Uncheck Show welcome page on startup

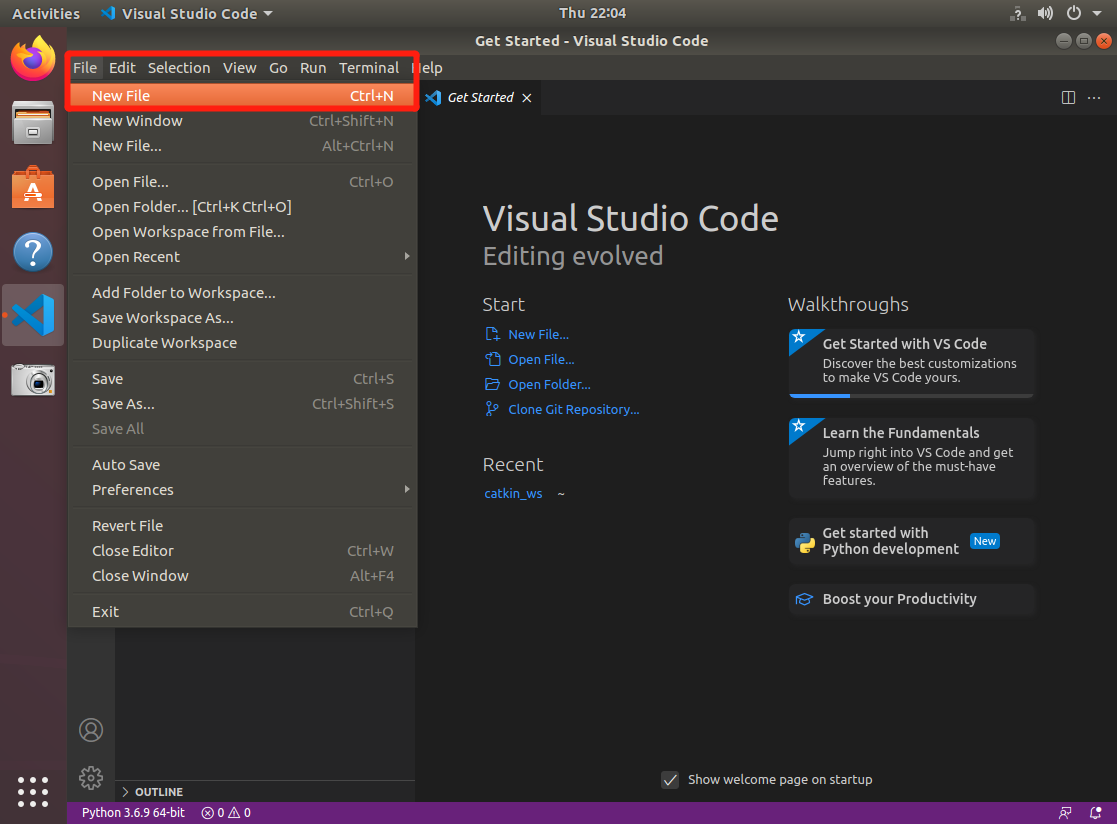click(x=670, y=780)
